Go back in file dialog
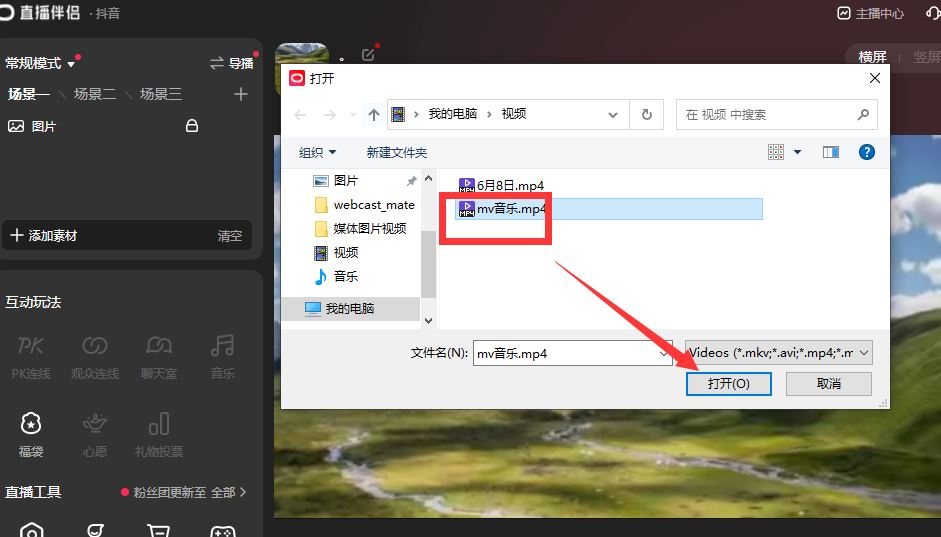 point(301,115)
